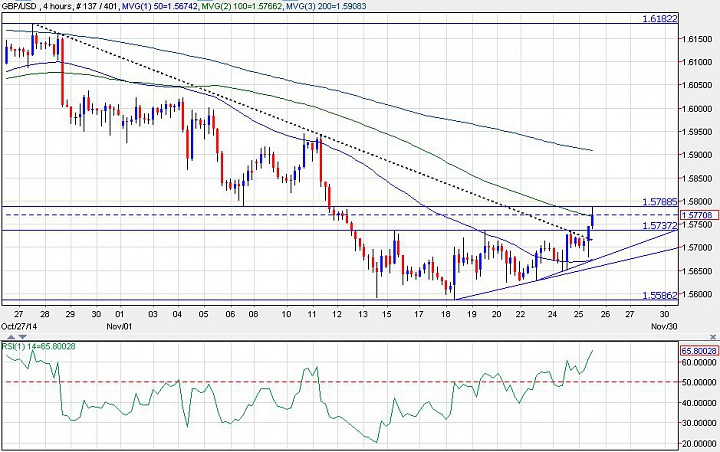Image resolution: width=720 pixels, height=452 pixels.
Task: Select the MVG(2) 100=1.57662 legend label
Action: (x=243, y=6)
